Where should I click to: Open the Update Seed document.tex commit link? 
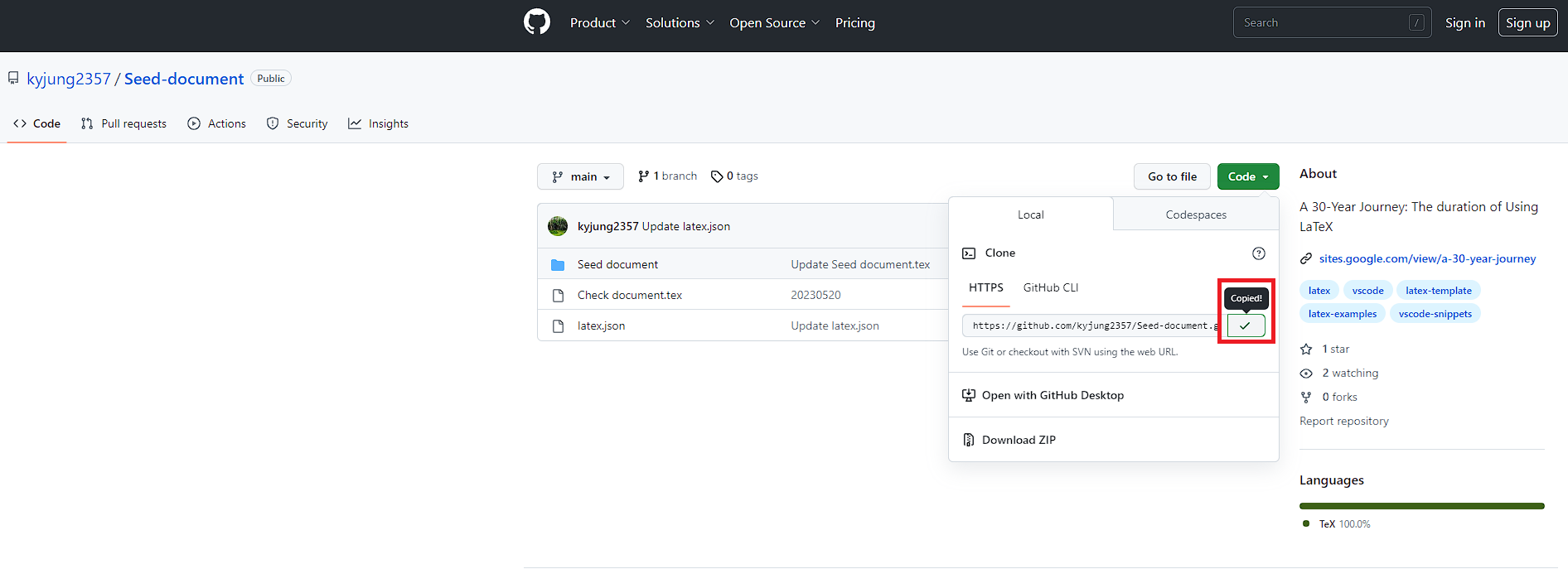pos(860,264)
